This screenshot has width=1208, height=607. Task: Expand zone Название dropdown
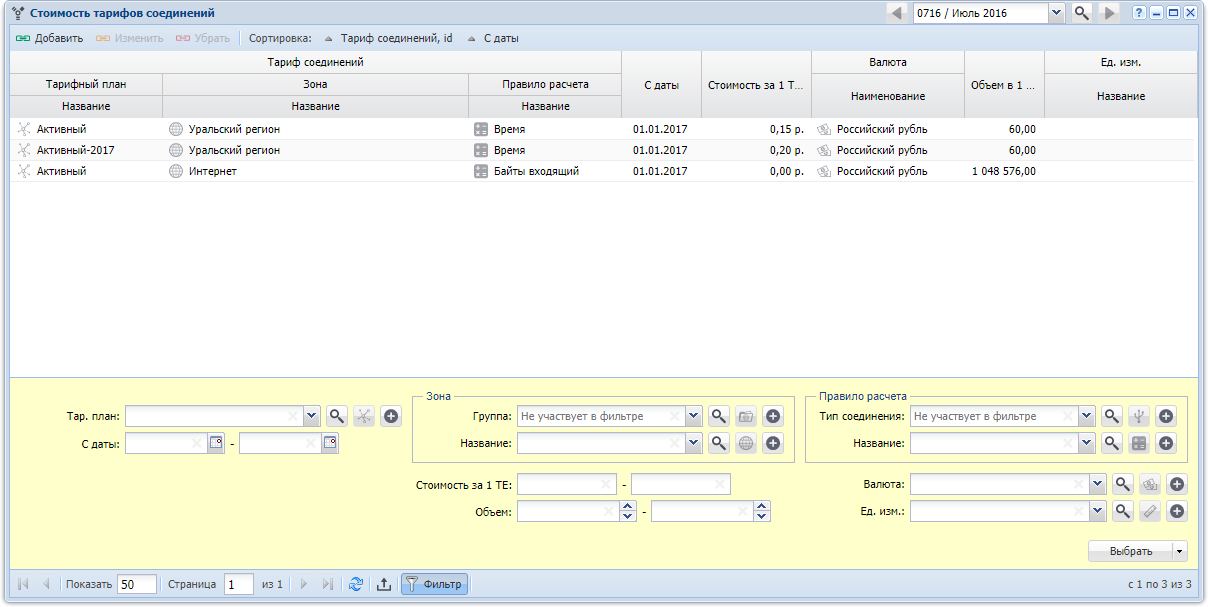pos(694,443)
